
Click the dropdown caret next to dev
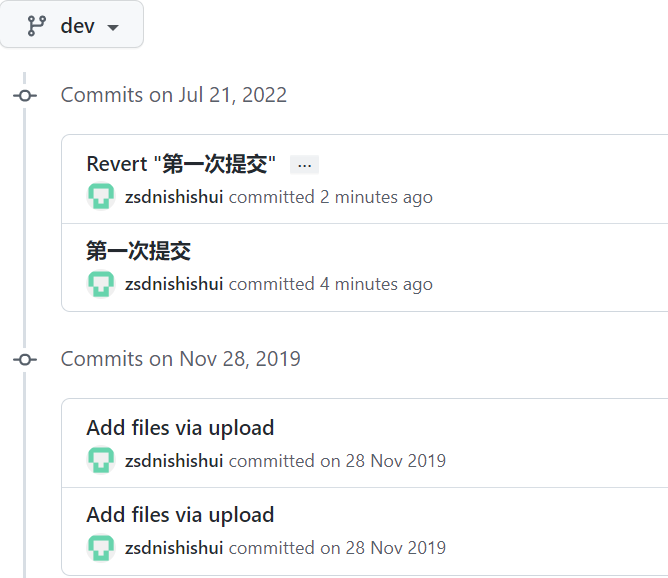[113, 28]
